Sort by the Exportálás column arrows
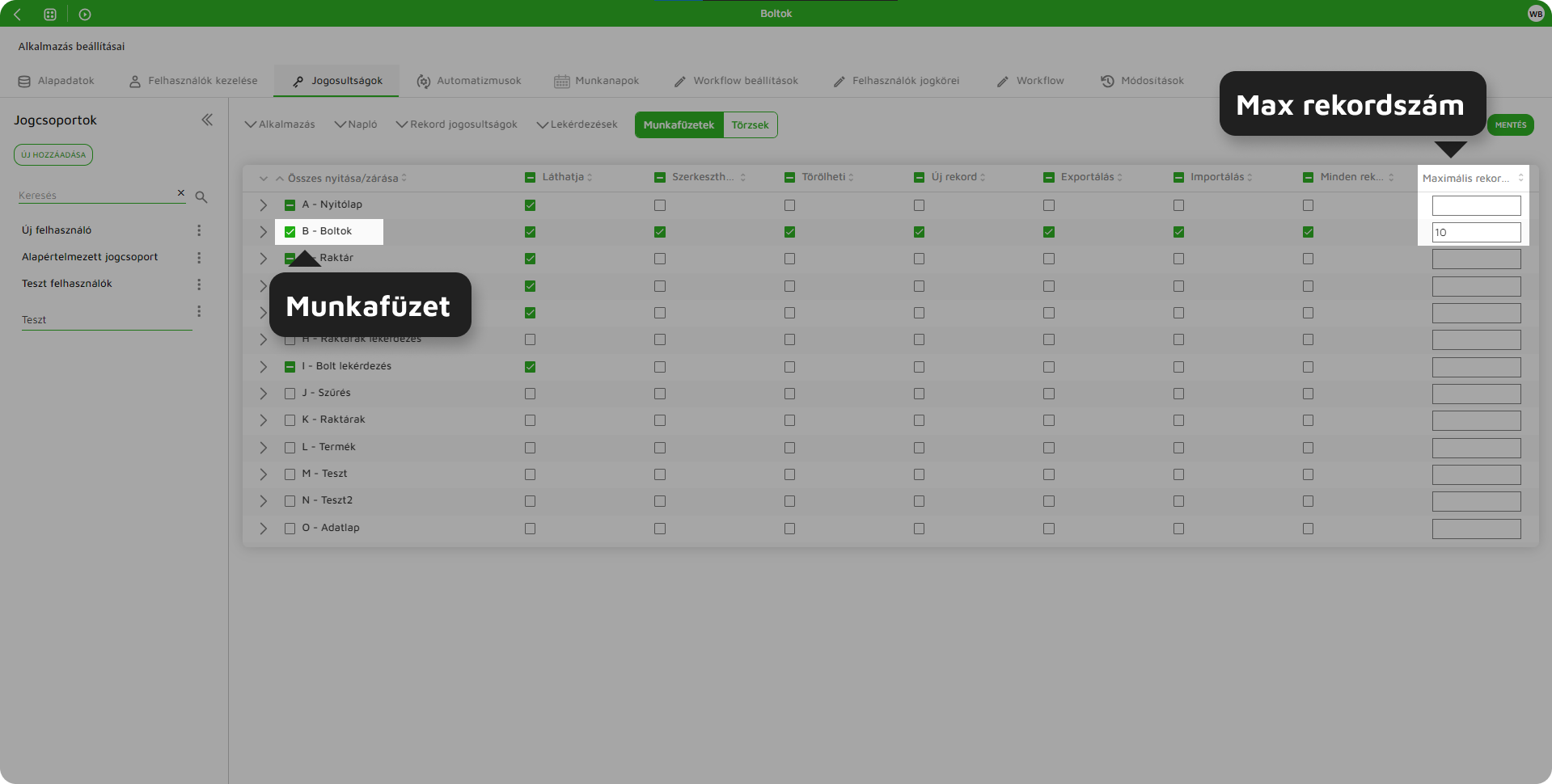Viewport: 1552px width, 784px height. click(x=1119, y=177)
